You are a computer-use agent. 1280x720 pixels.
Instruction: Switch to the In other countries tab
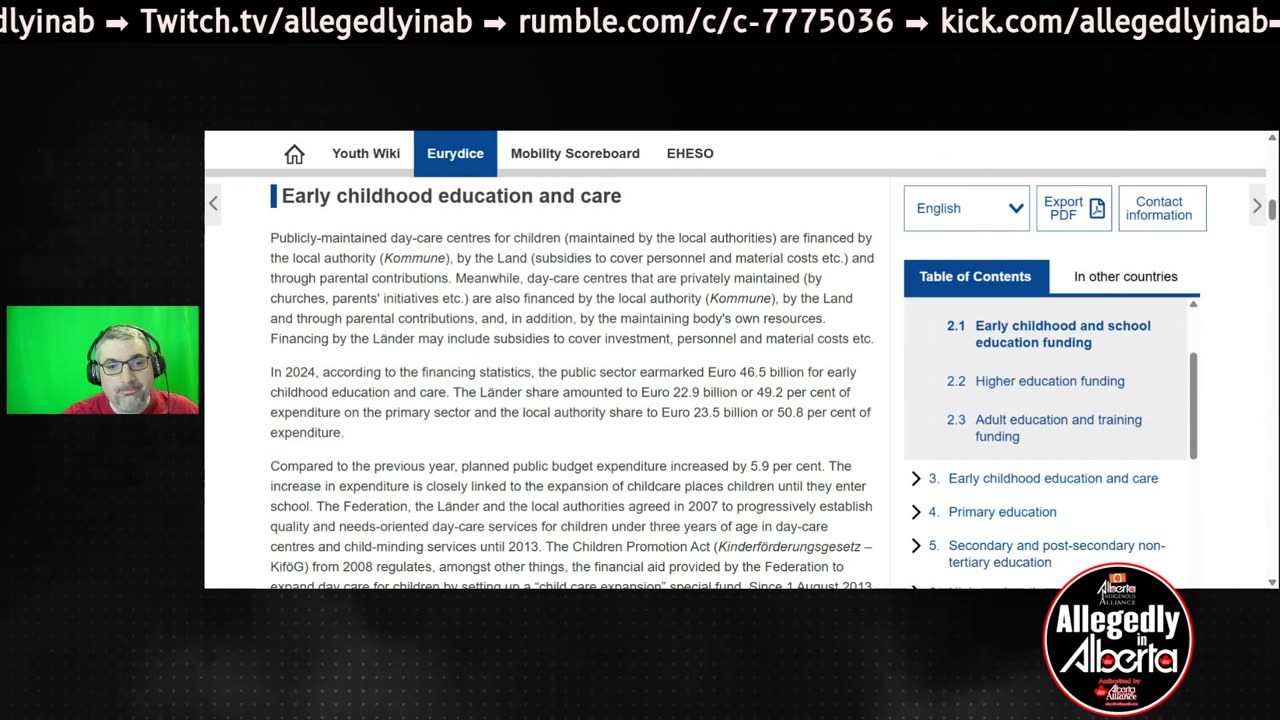click(1125, 277)
